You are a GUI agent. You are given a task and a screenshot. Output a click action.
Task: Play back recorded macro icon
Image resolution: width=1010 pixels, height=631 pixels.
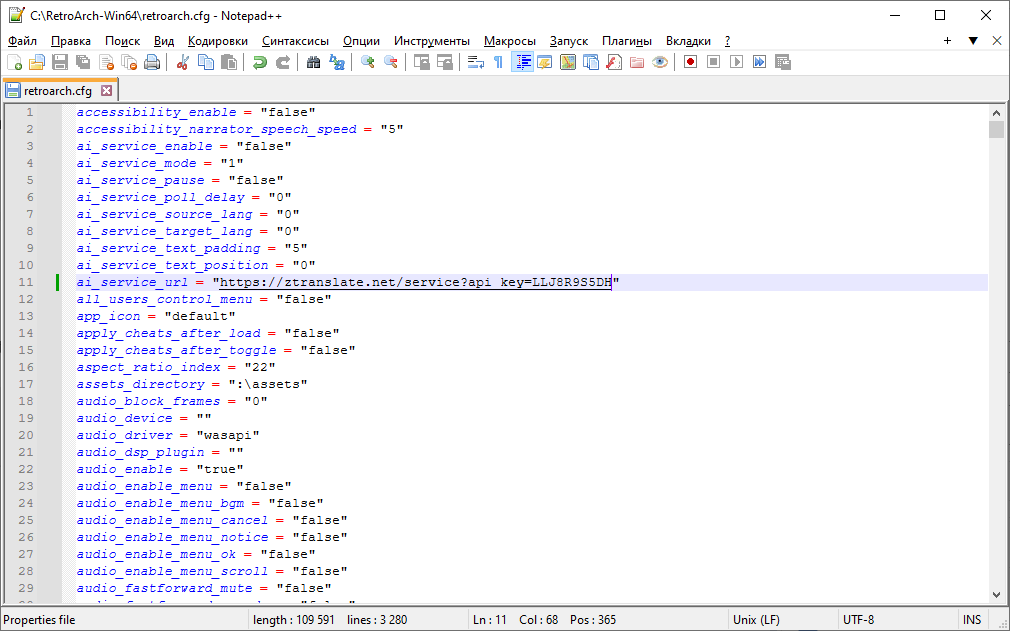(x=737, y=62)
